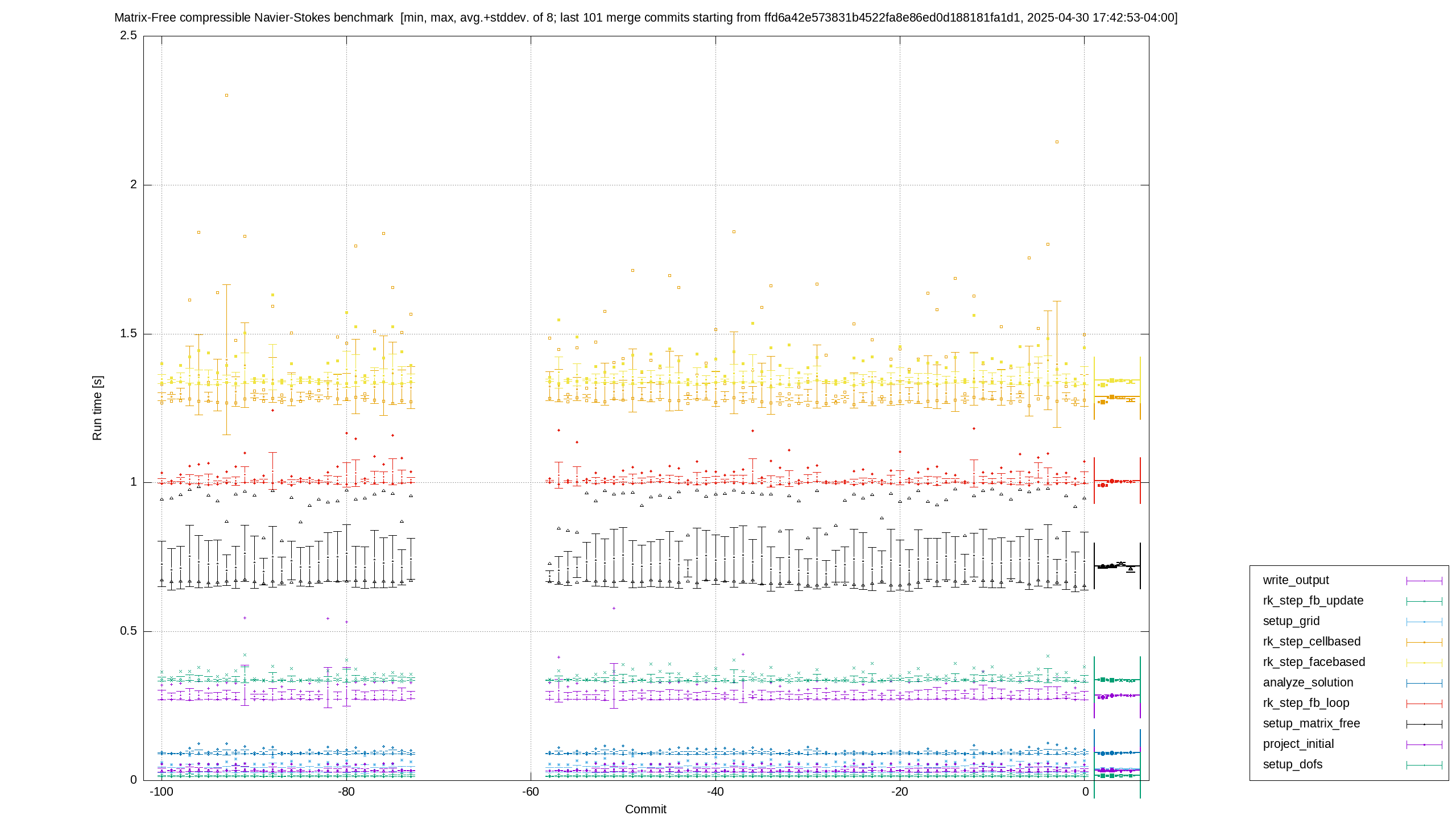Click the rk_step_cellbased legend label
1456x819 pixels.
pyautogui.click(x=1312, y=642)
